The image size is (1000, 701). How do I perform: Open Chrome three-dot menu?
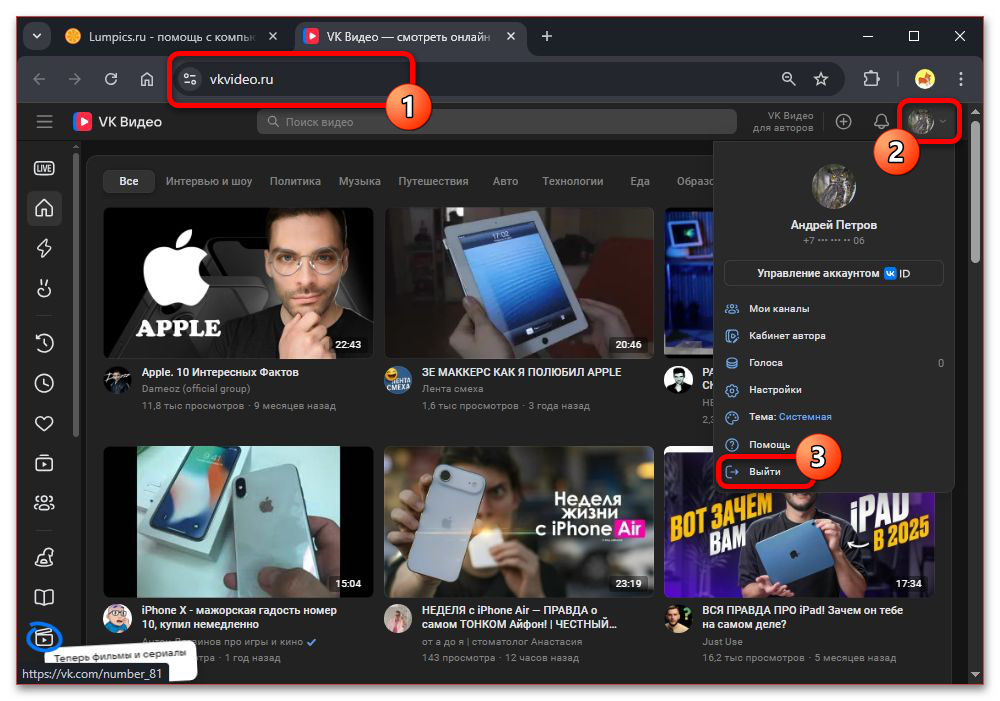tap(960, 79)
